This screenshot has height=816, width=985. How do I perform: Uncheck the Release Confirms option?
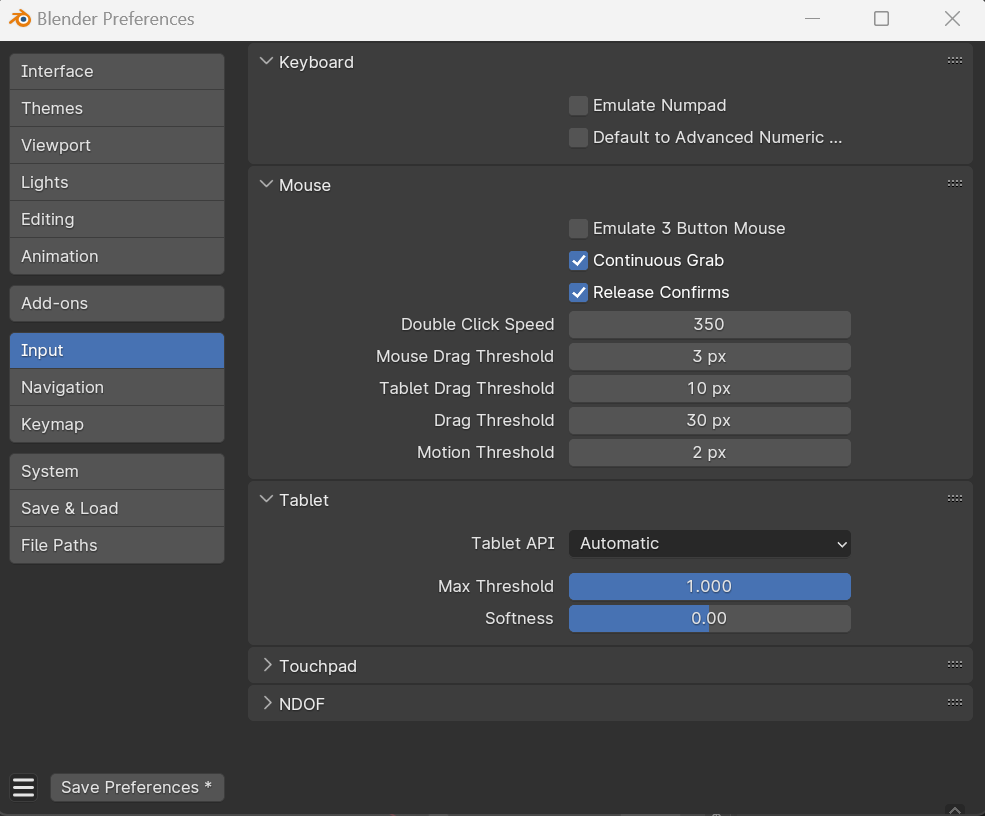(x=578, y=293)
